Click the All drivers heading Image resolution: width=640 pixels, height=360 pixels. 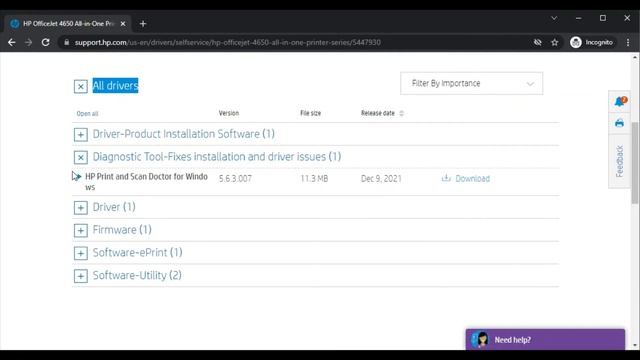(x=116, y=86)
